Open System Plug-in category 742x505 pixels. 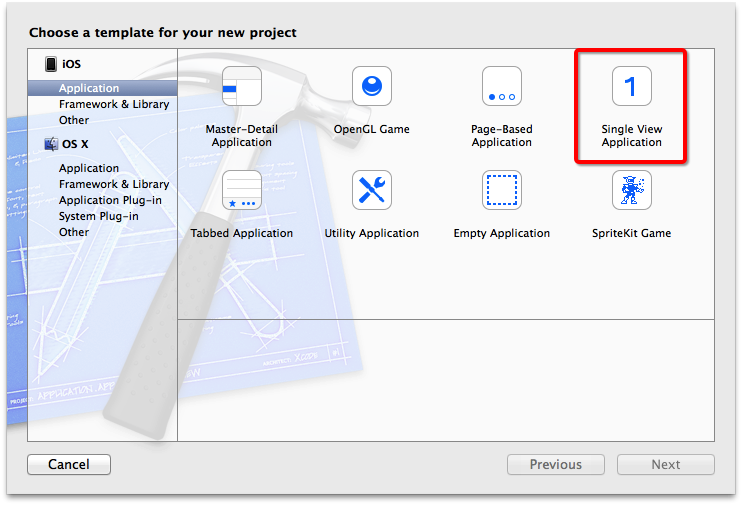pyautogui.click(x=98, y=216)
